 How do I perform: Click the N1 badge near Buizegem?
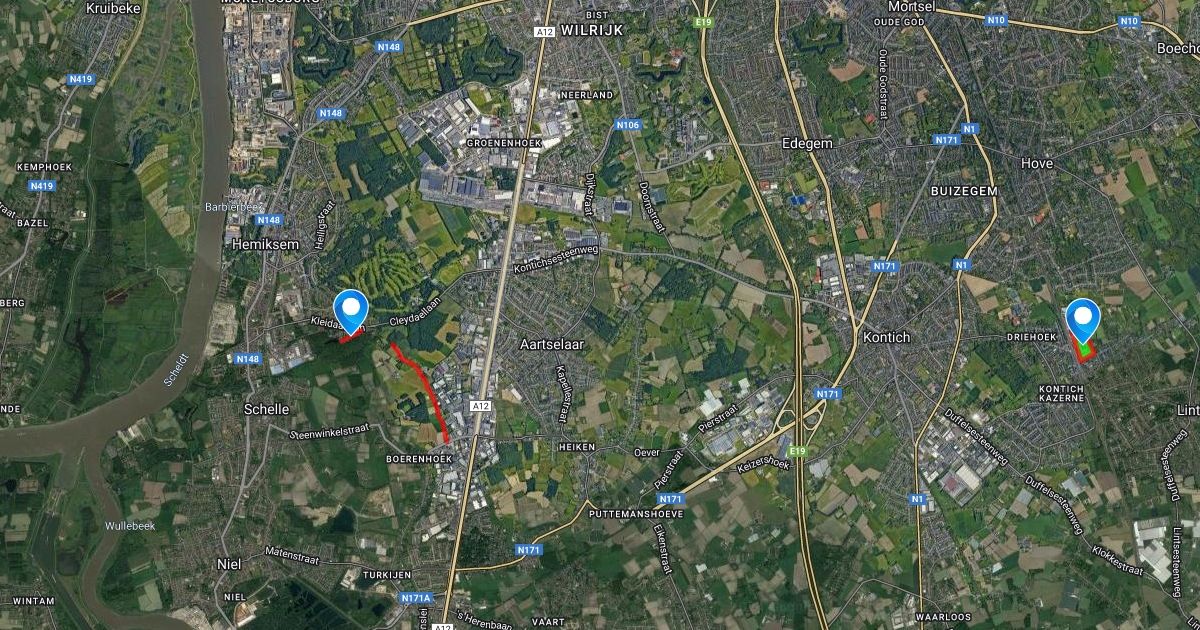969,127
